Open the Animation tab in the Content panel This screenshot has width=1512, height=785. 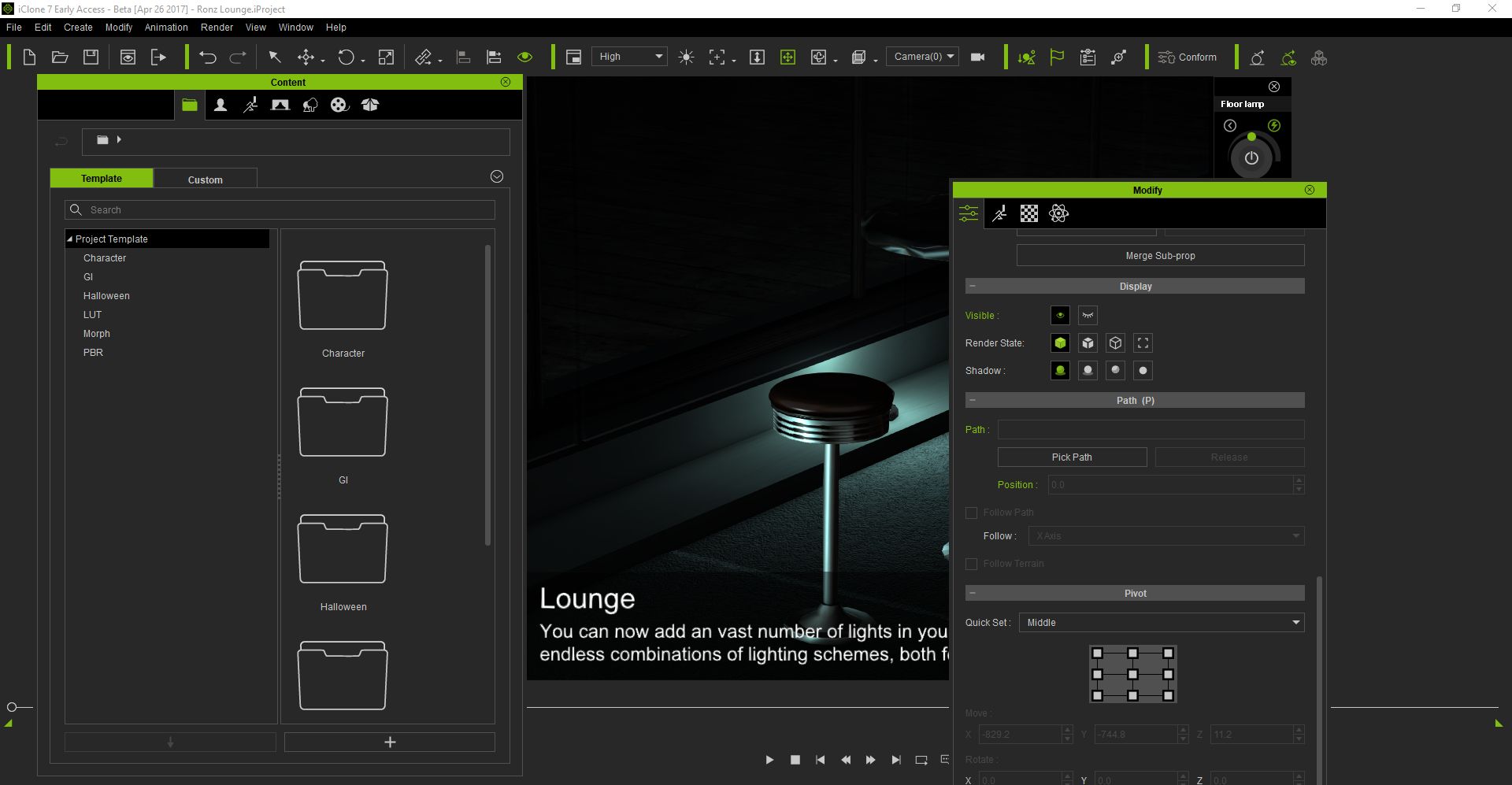pyautogui.click(x=250, y=105)
